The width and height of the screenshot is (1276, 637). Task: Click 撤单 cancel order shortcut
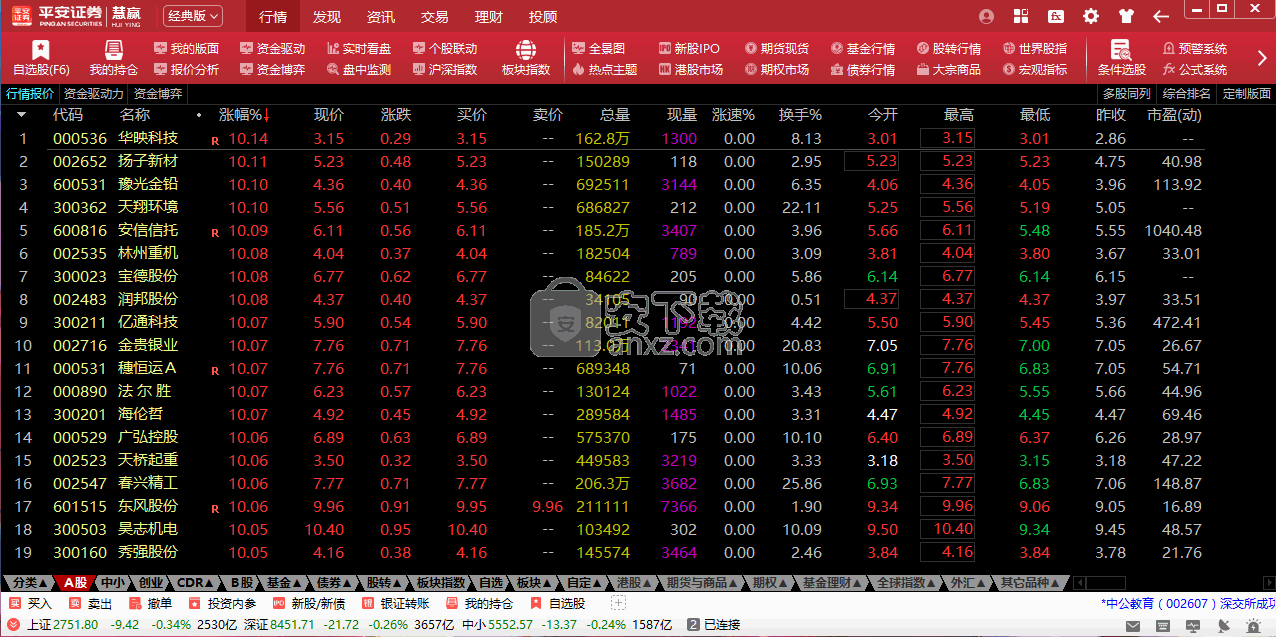coord(151,603)
